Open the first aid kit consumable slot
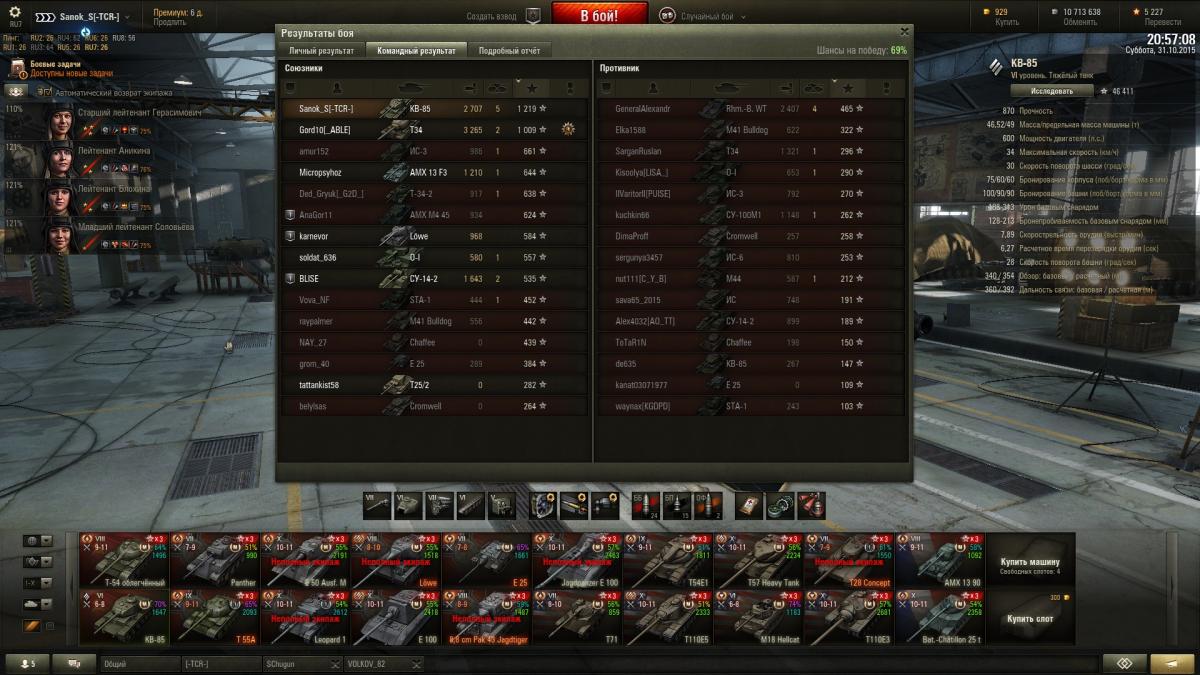This screenshot has width=1200, height=675. pyautogui.click(x=750, y=505)
